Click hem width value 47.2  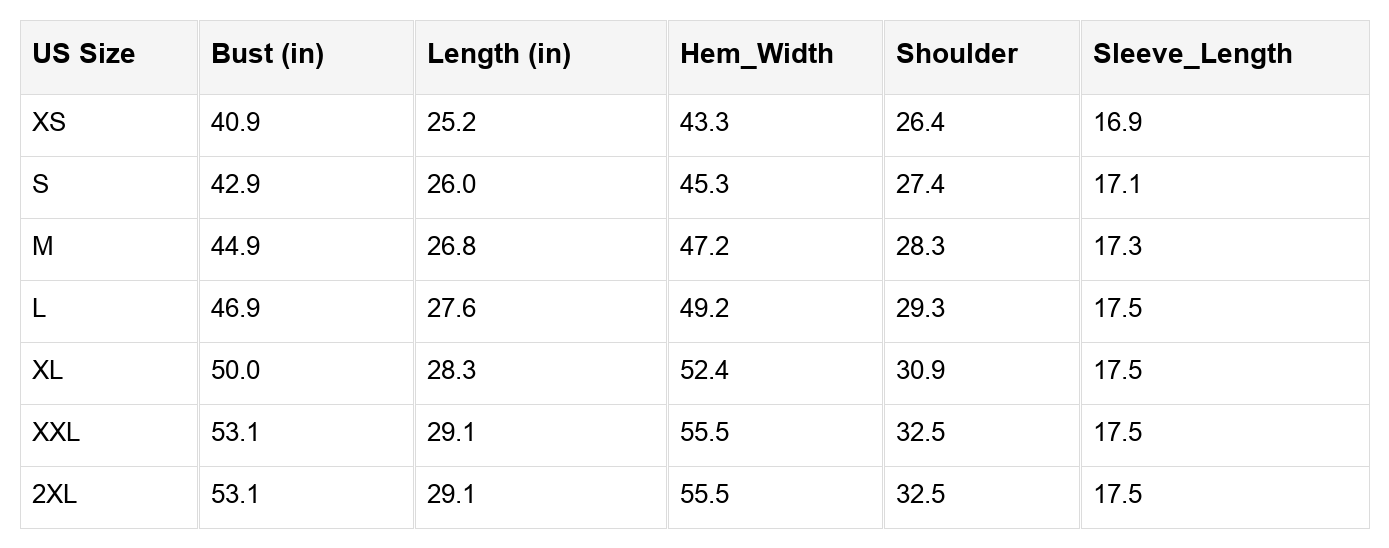coord(705,247)
